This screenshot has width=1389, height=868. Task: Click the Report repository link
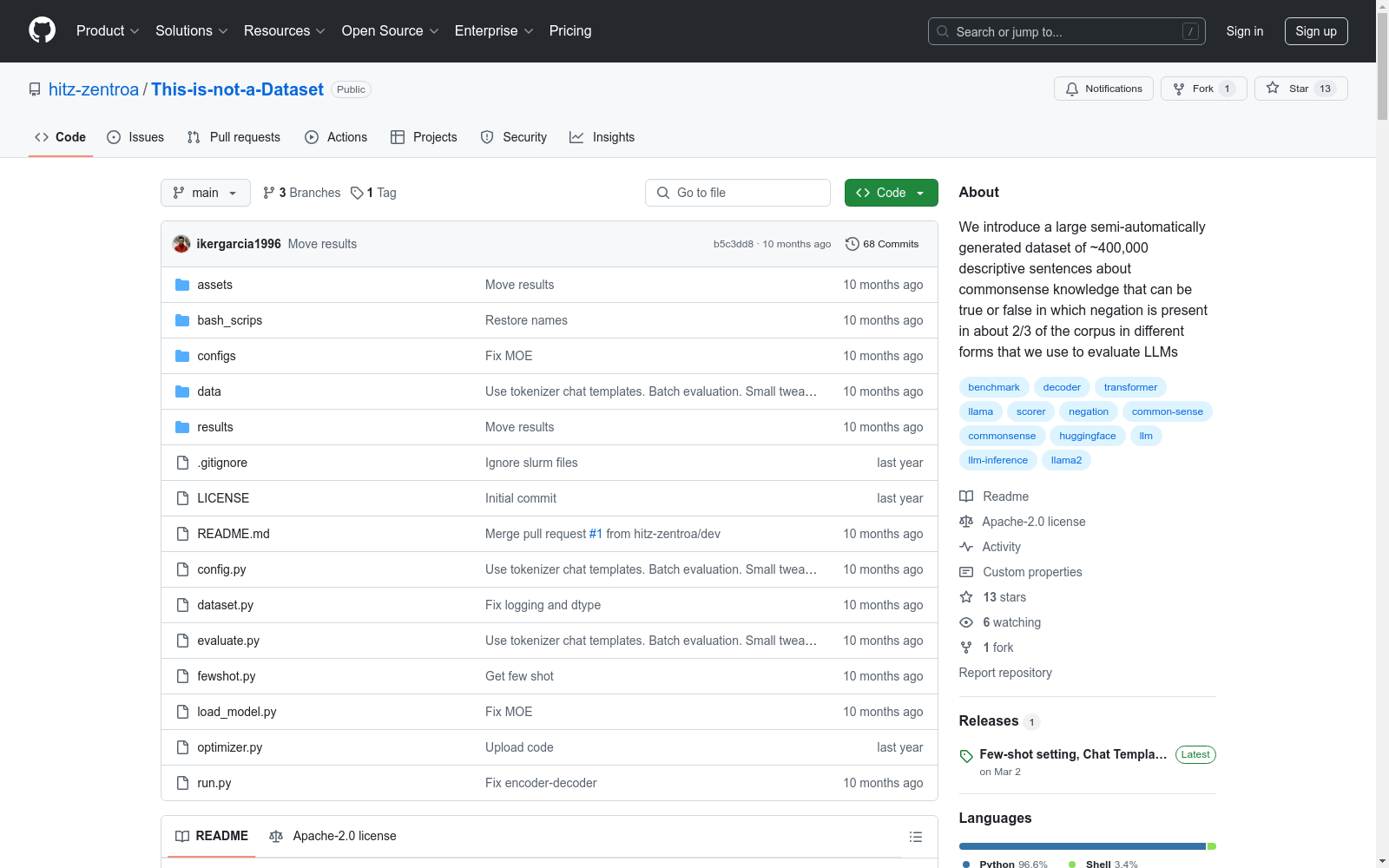click(1005, 673)
